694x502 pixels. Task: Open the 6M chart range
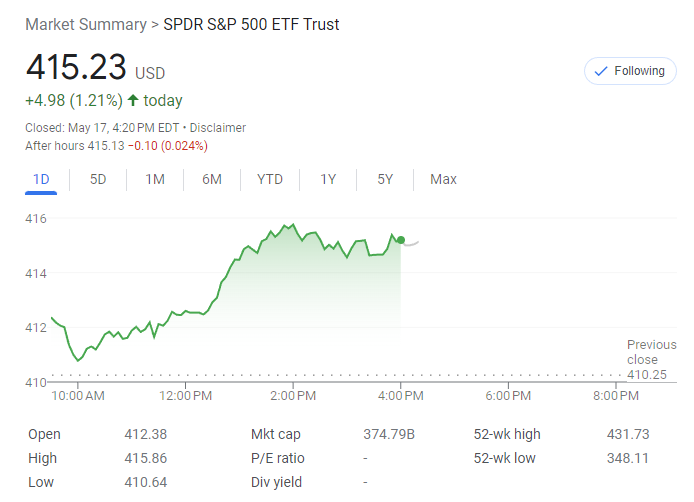click(x=212, y=179)
